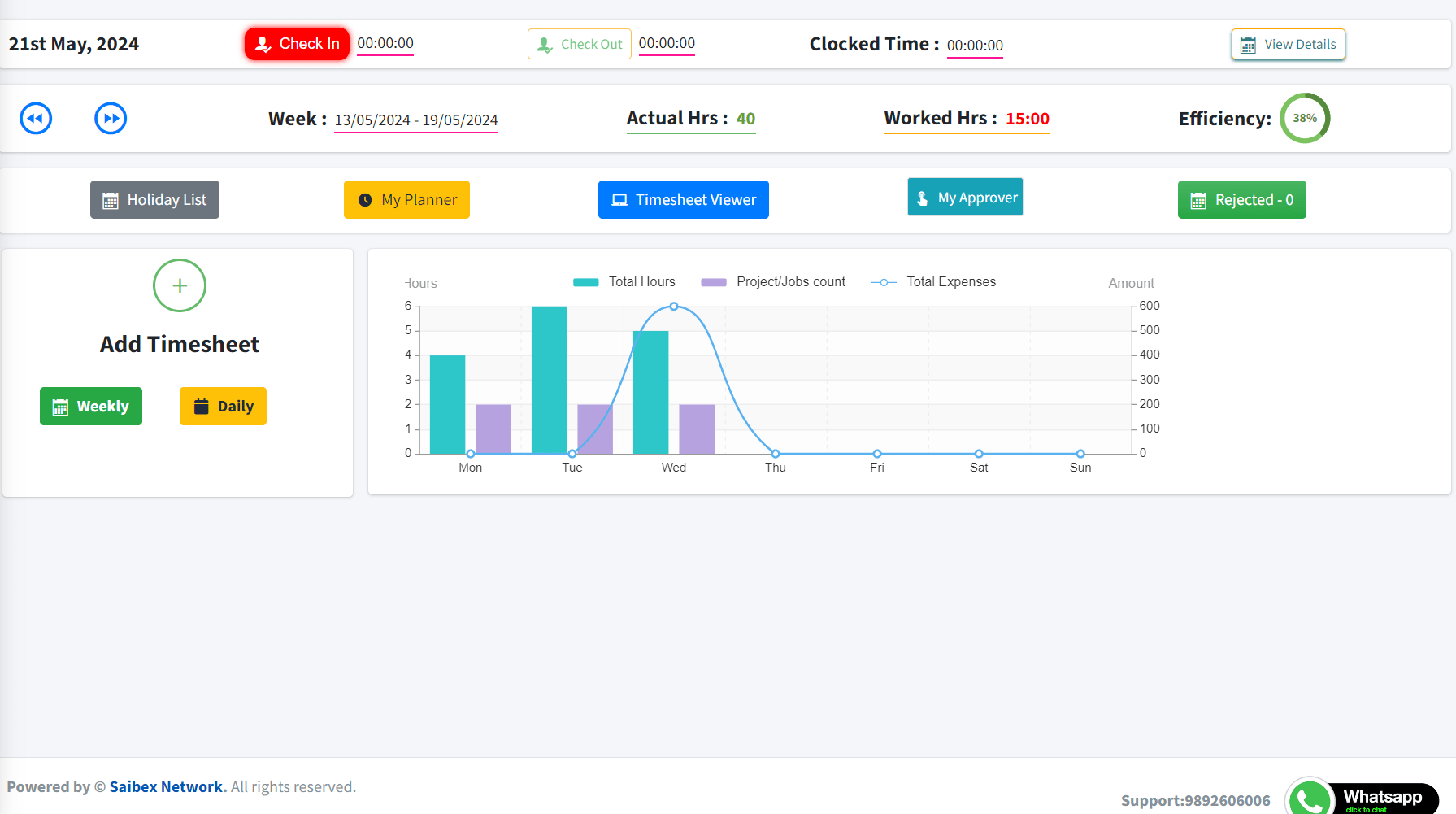Click the View Details calendar icon

(x=1248, y=45)
